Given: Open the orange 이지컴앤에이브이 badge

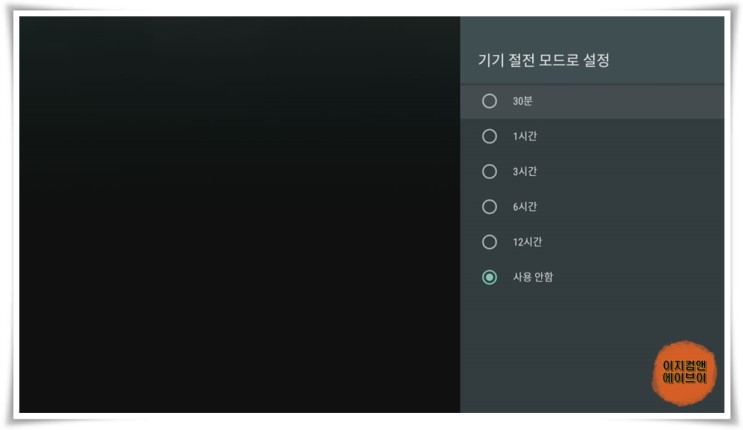Looking at the screenshot, I should coord(684,373).
